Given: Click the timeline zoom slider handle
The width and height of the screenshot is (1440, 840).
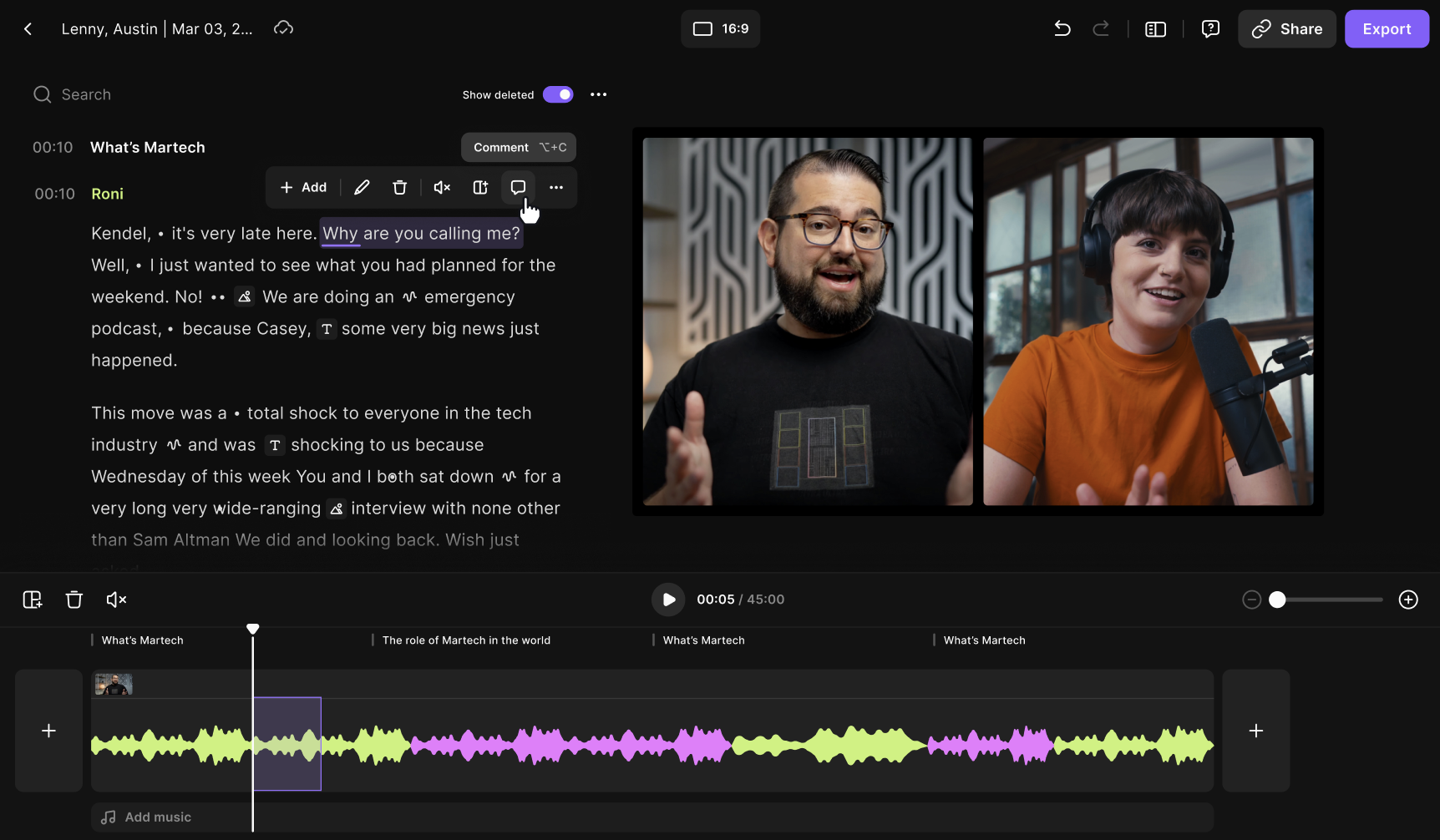Looking at the screenshot, I should pyautogui.click(x=1277, y=600).
